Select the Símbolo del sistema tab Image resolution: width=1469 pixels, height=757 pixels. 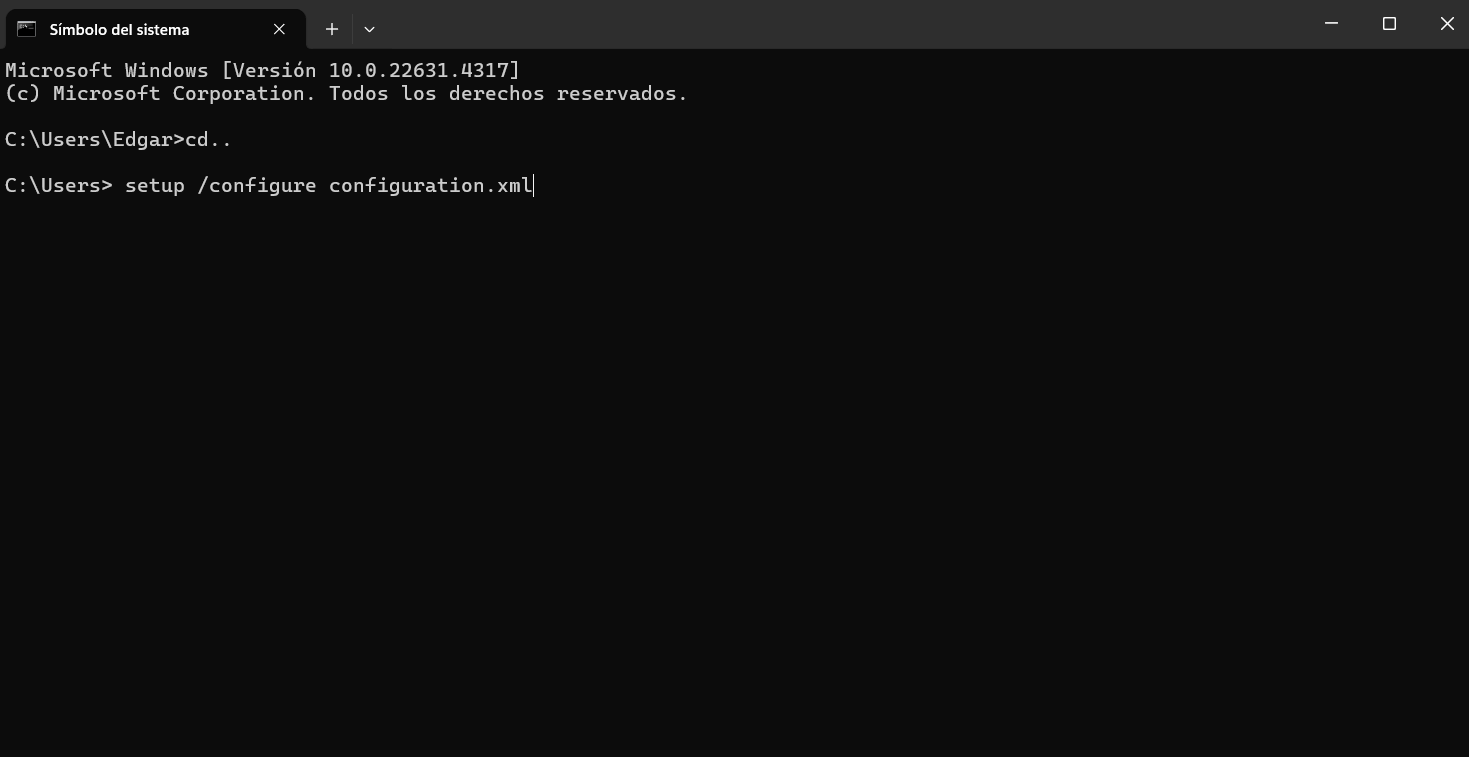pos(120,30)
